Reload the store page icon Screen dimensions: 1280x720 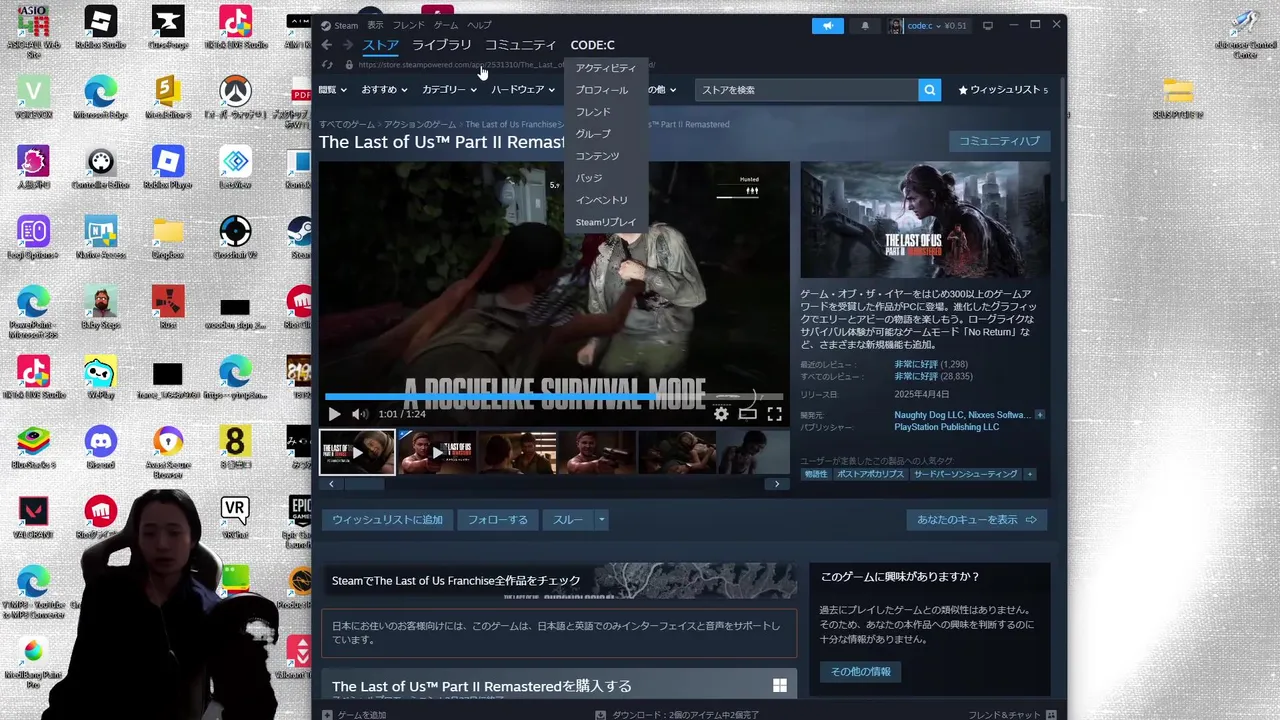(327, 65)
